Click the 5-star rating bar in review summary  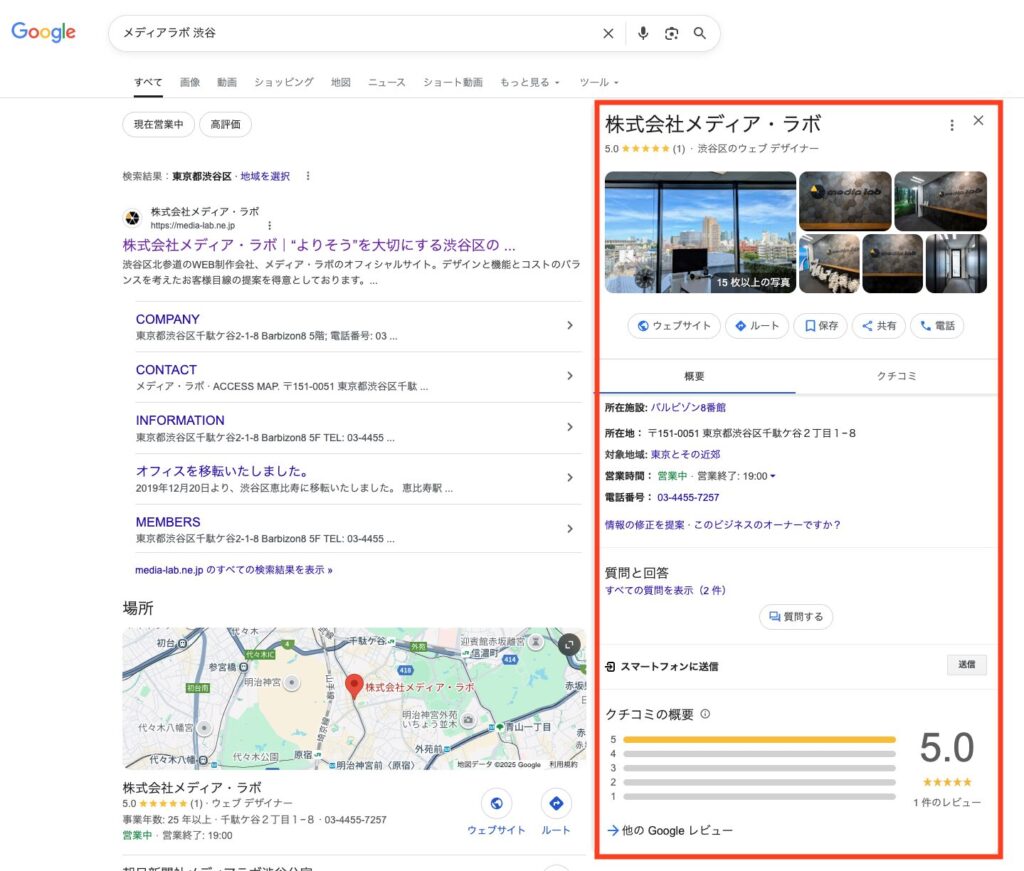tap(758, 740)
